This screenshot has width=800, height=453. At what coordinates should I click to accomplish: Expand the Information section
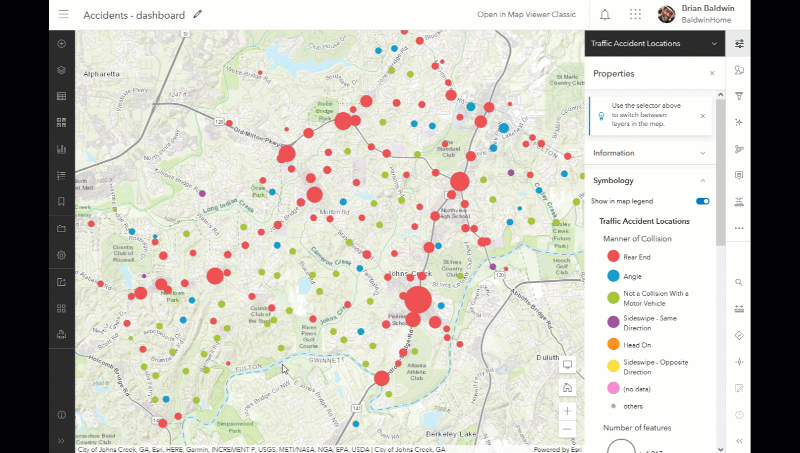pos(651,153)
